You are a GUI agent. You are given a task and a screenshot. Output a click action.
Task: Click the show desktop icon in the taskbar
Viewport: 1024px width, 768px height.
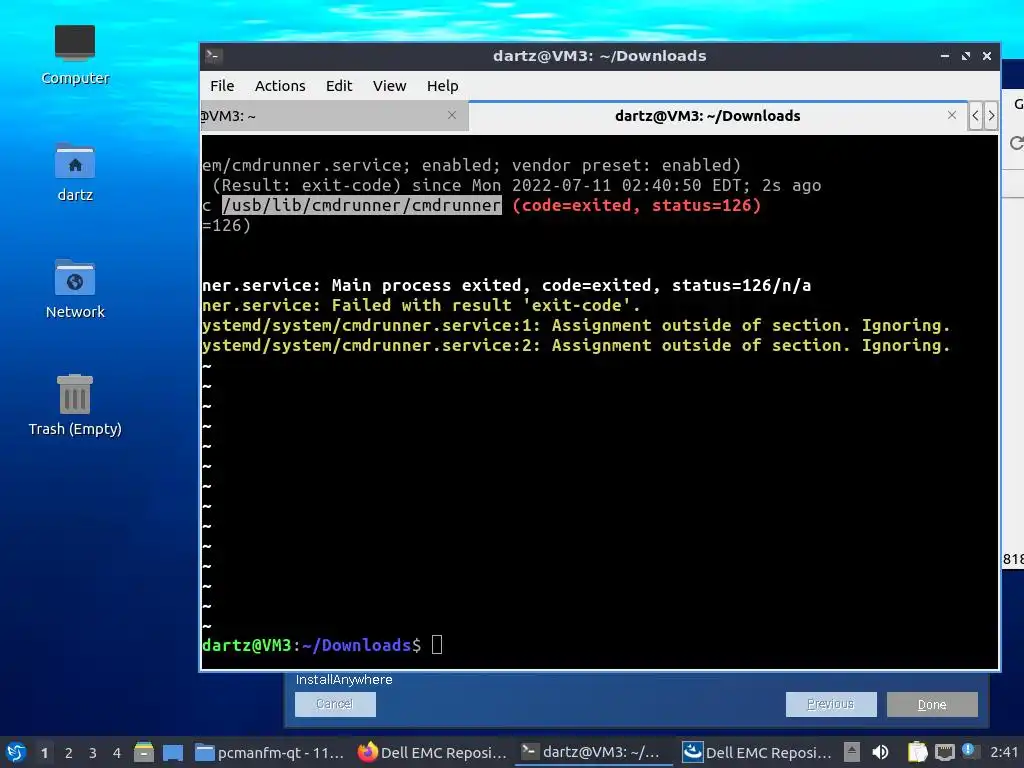[x=172, y=752]
